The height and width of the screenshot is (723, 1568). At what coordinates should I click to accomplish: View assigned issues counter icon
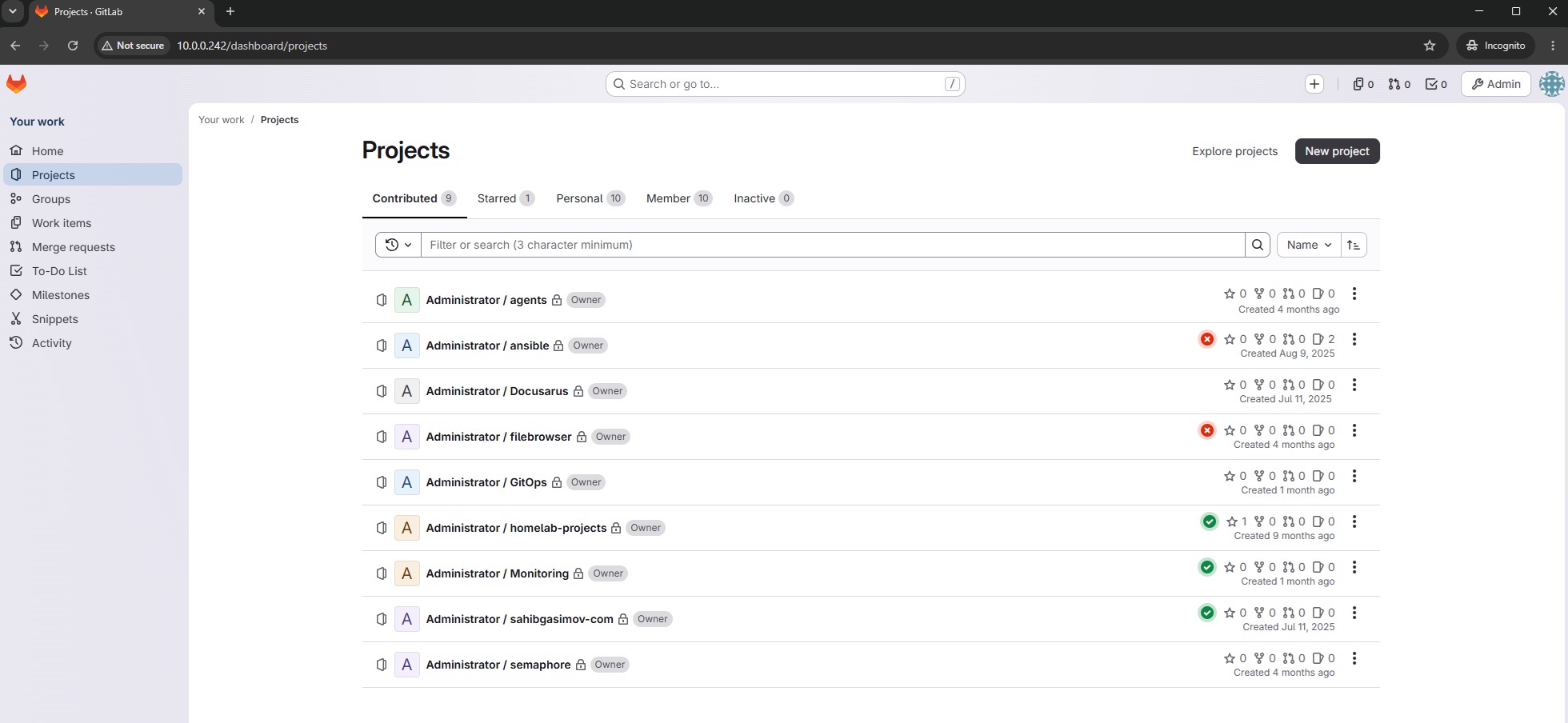point(1363,84)
